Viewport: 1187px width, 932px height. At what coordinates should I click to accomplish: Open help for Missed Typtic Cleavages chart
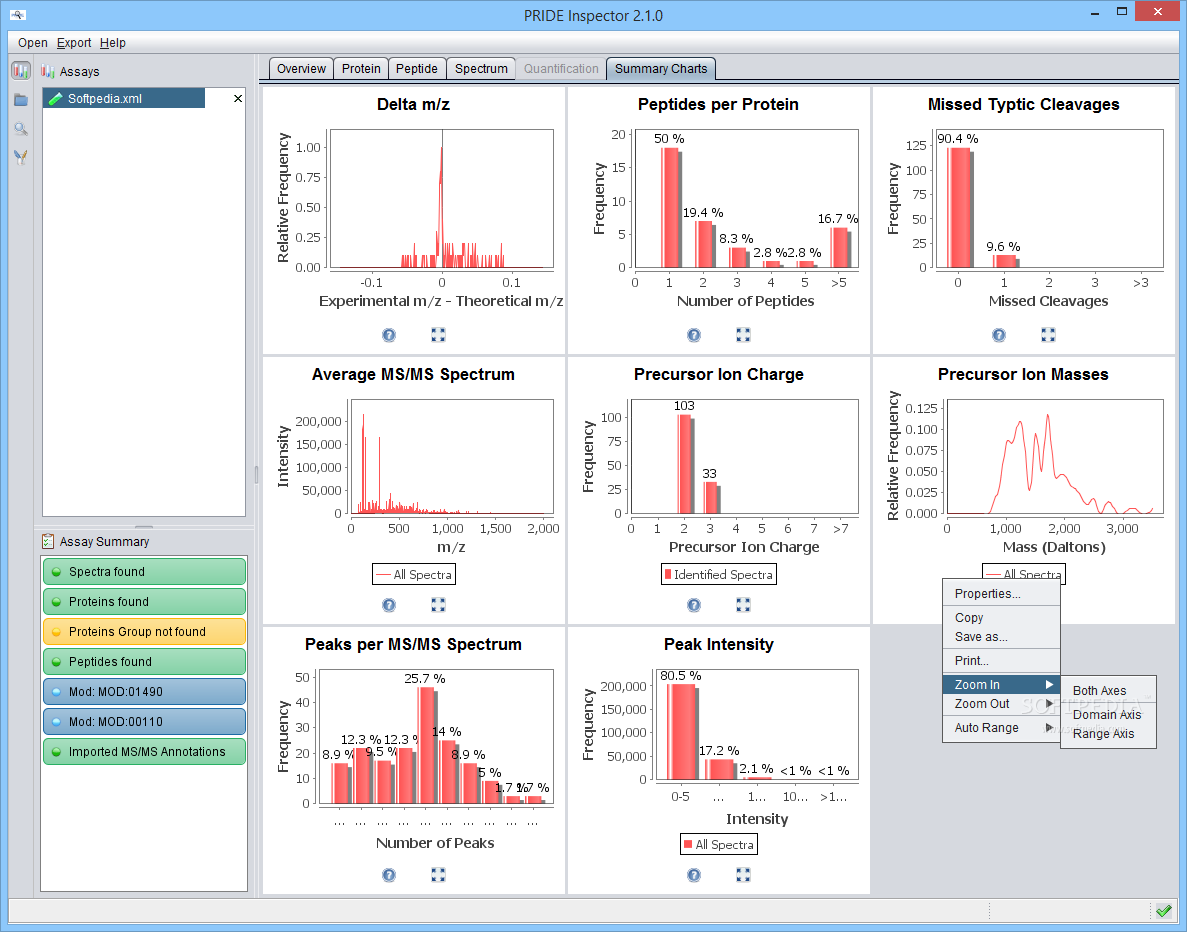(x=999, y=335)
